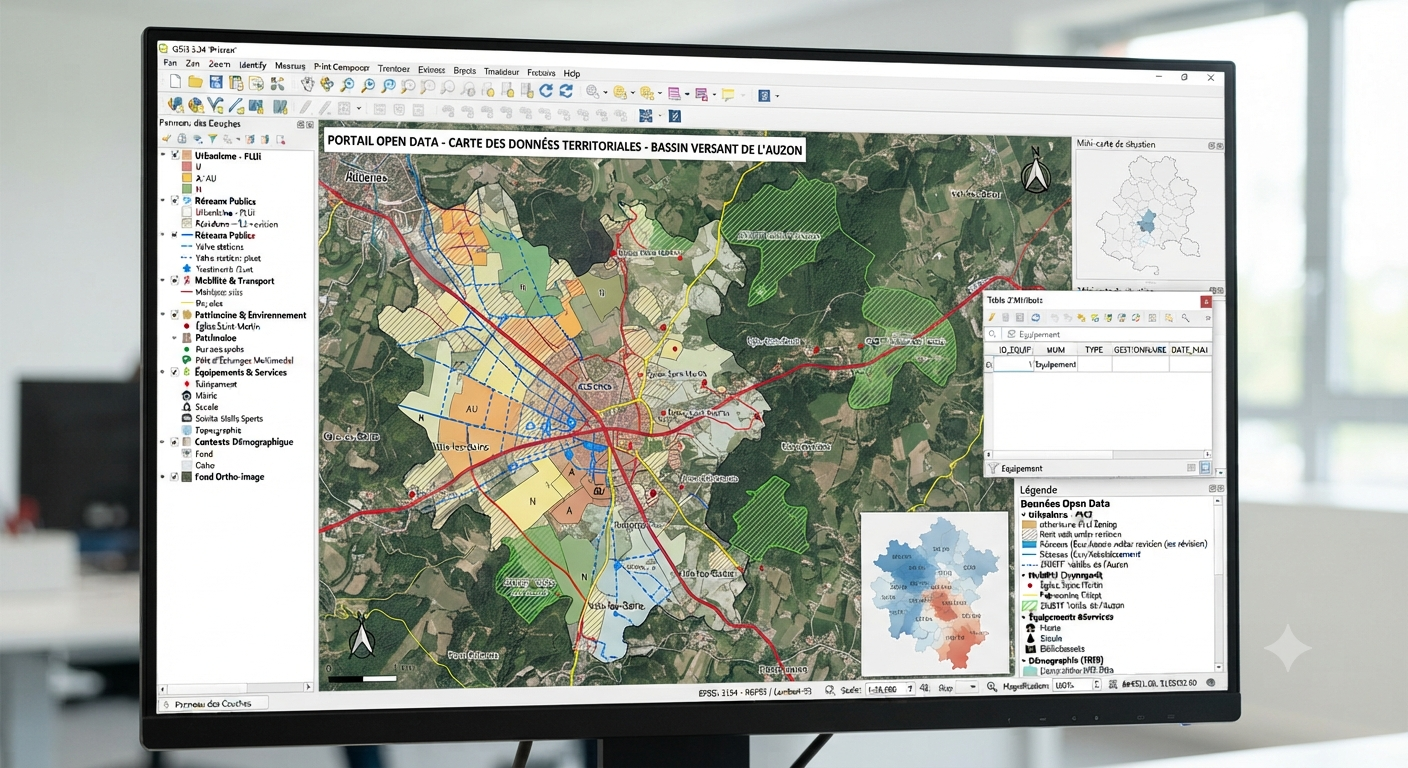Sort by the DATE_MAJ column header
This screenshot has width=1408, height=768.
(1189, 350)
